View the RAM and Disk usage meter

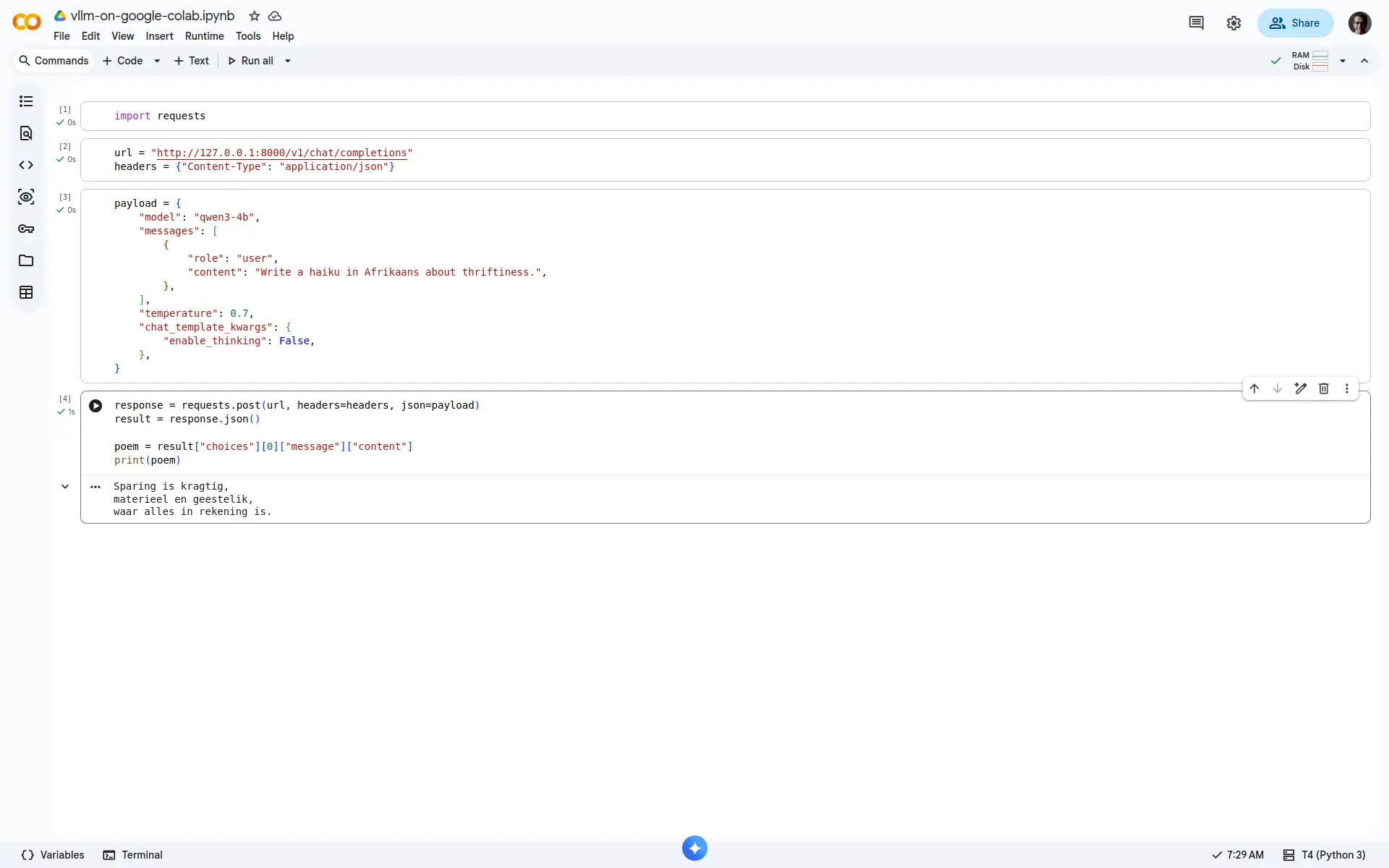click(1310, 61)
